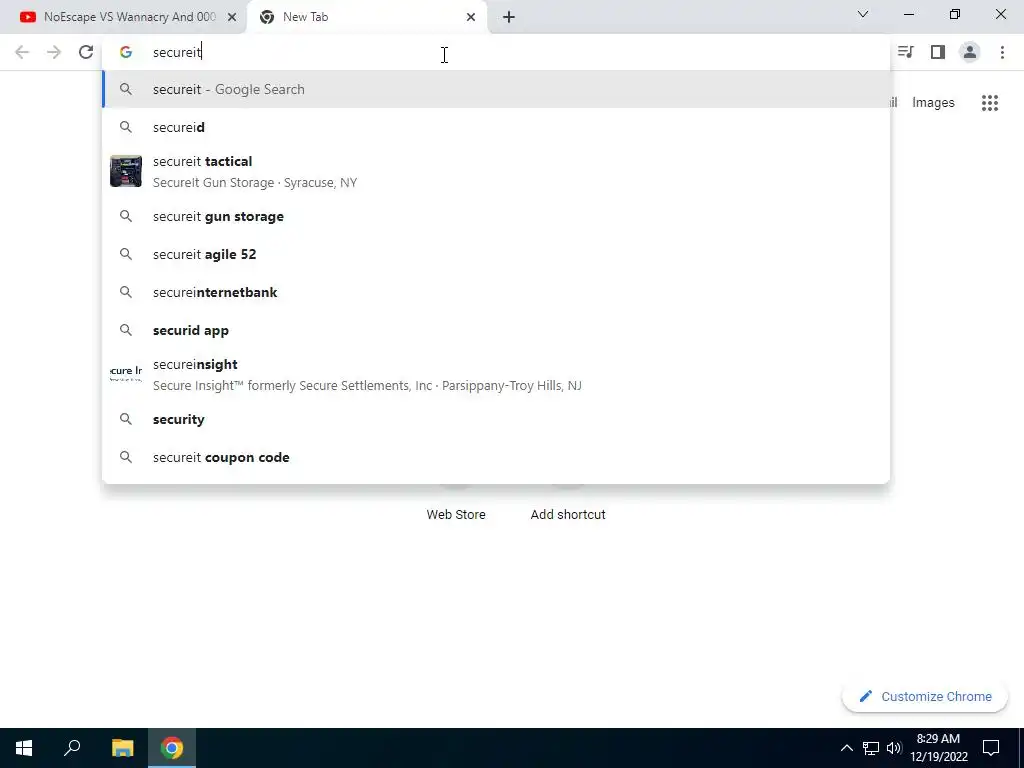
Task: Click search icon beside 'secureit coupon code'
Action: (126, 457)
